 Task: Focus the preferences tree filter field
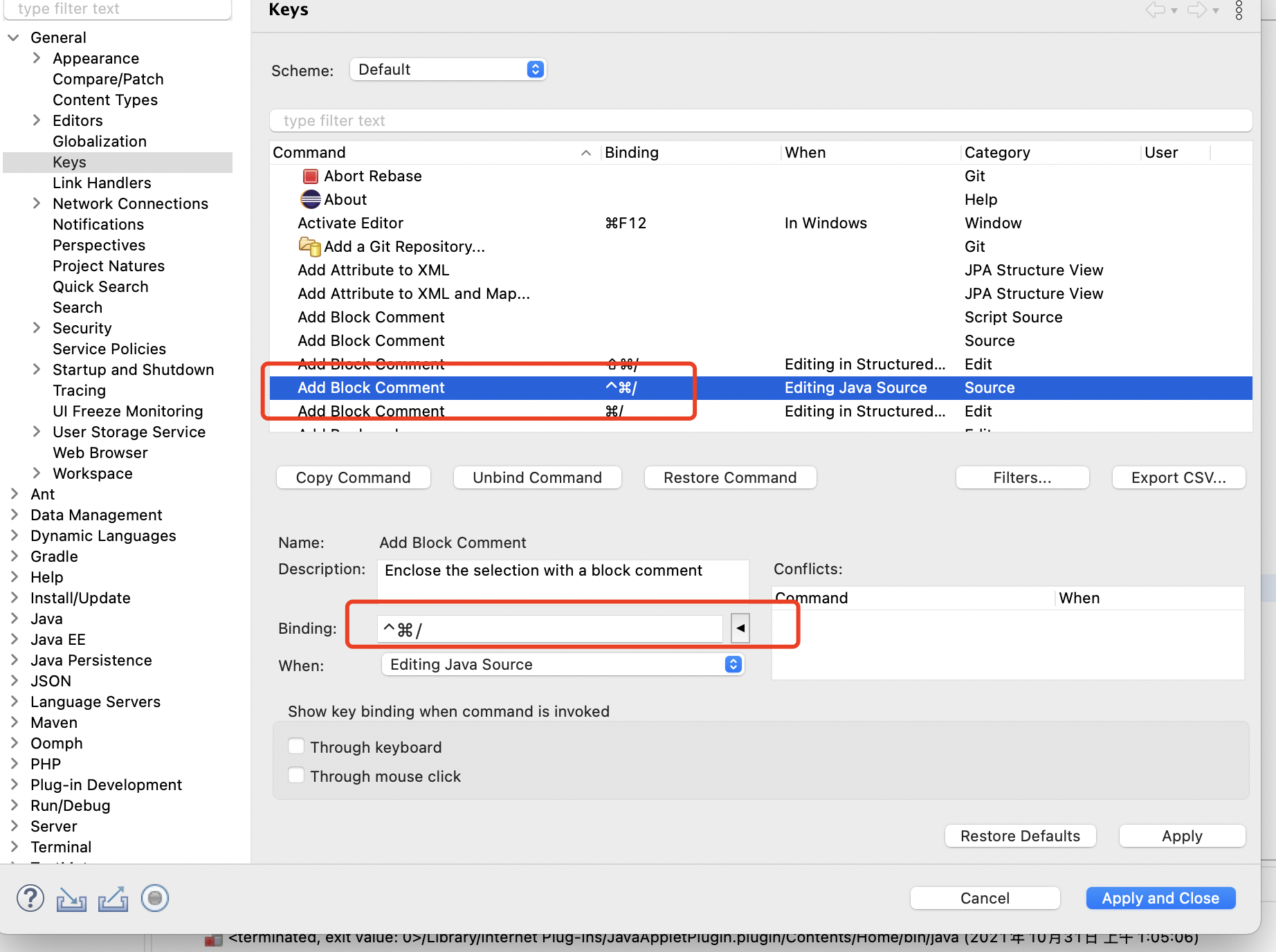pyautogui.click(x=118, y=9)
